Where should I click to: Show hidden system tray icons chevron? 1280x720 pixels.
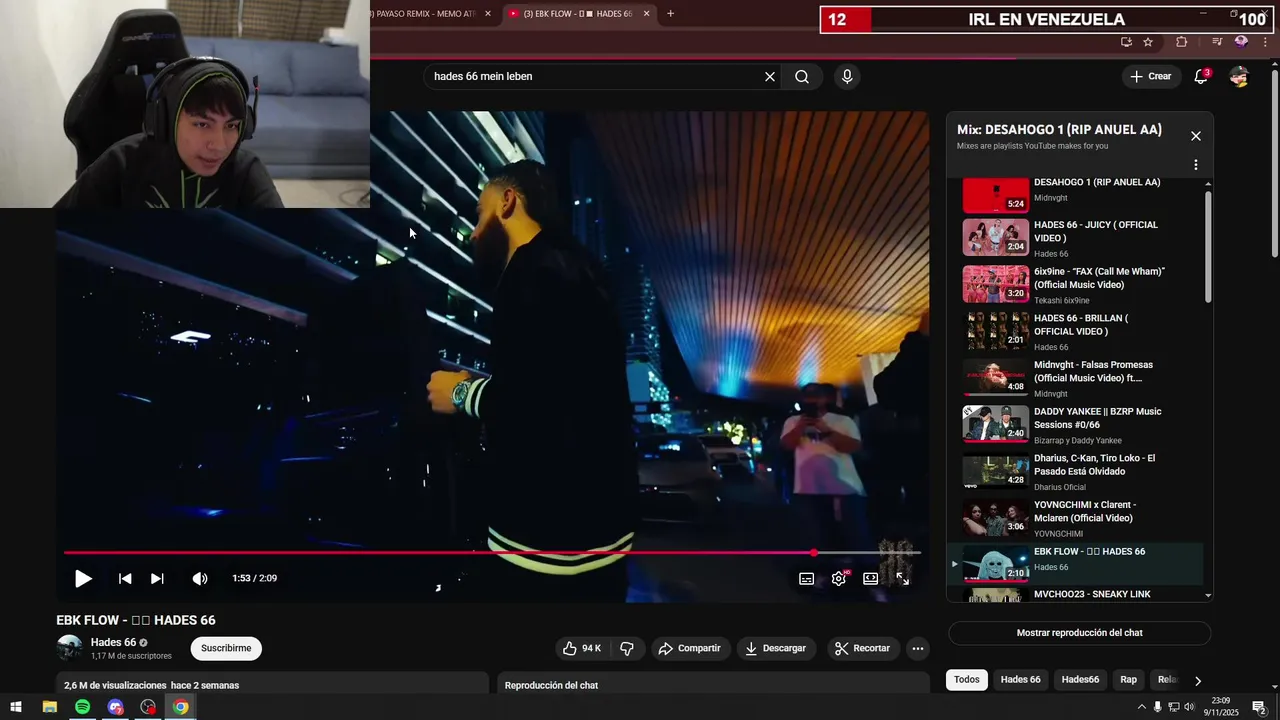pos(1141,707)
